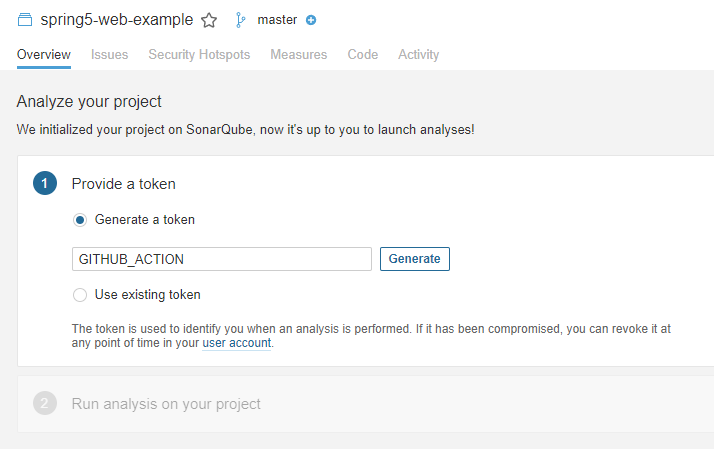Follow the user account link
The image size is (714, 449).
(236, 343)
